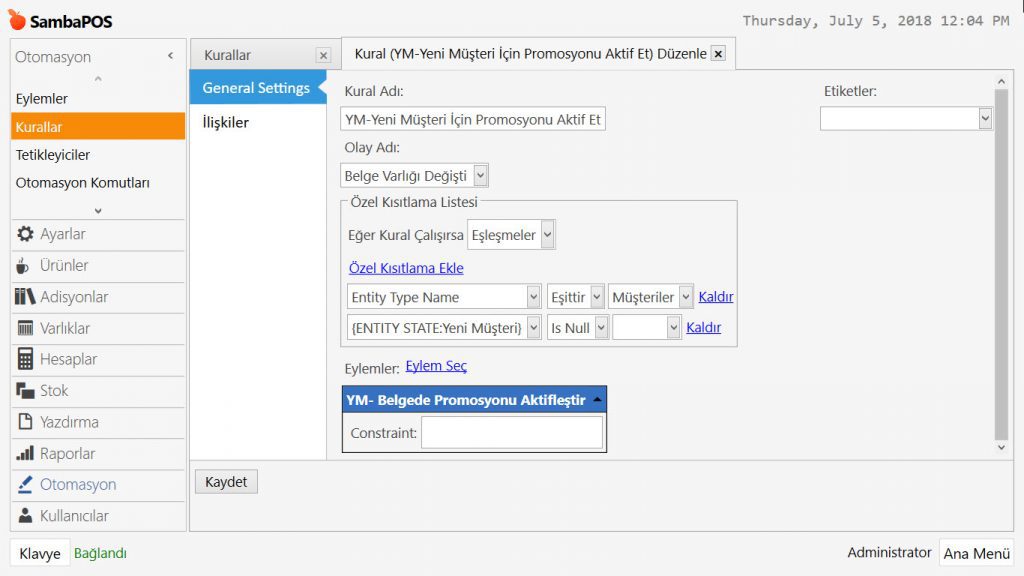Click into the Constraint input field

(x=511, y=433)
